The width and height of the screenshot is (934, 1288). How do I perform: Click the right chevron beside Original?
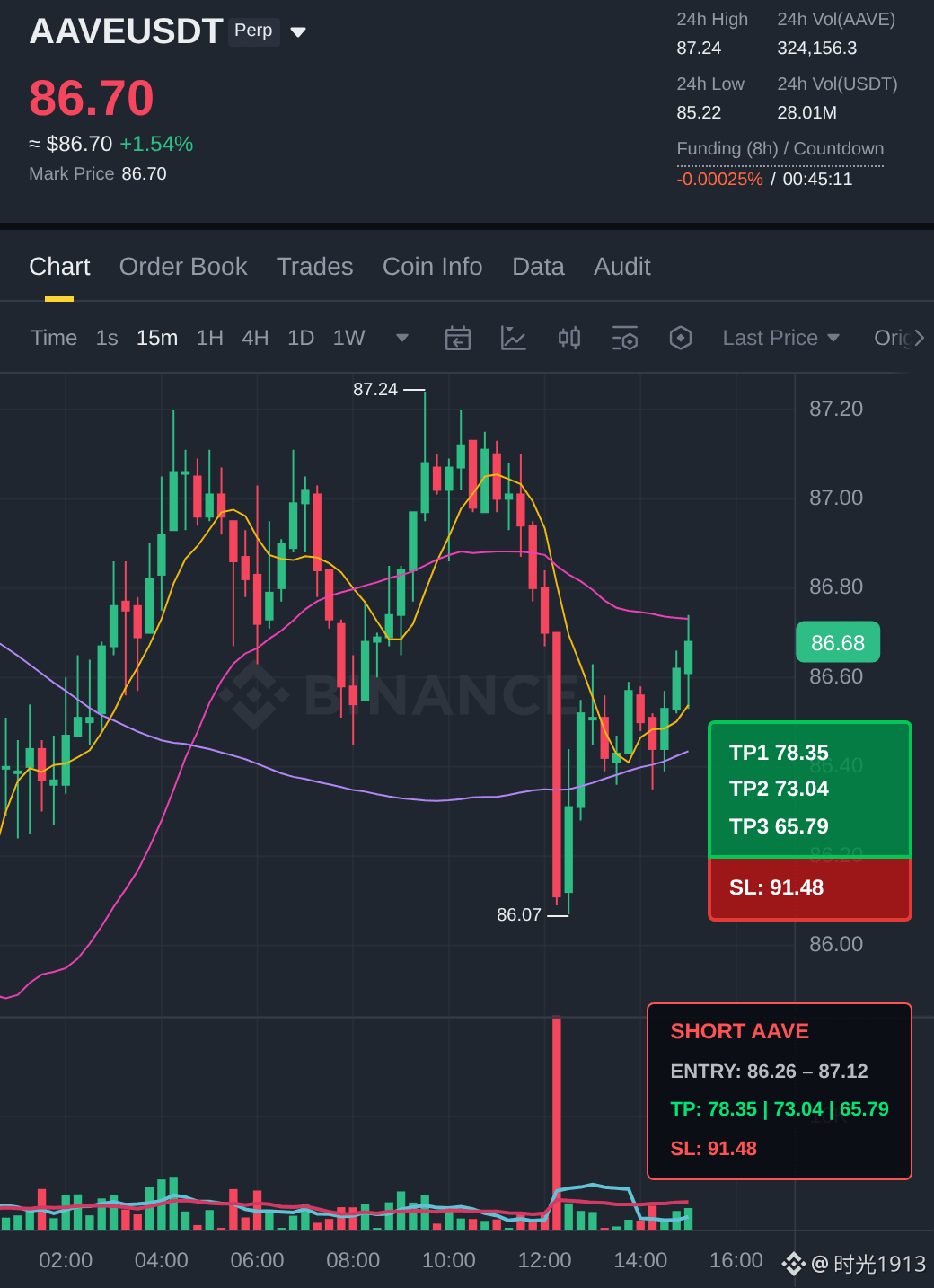point(920,338)
